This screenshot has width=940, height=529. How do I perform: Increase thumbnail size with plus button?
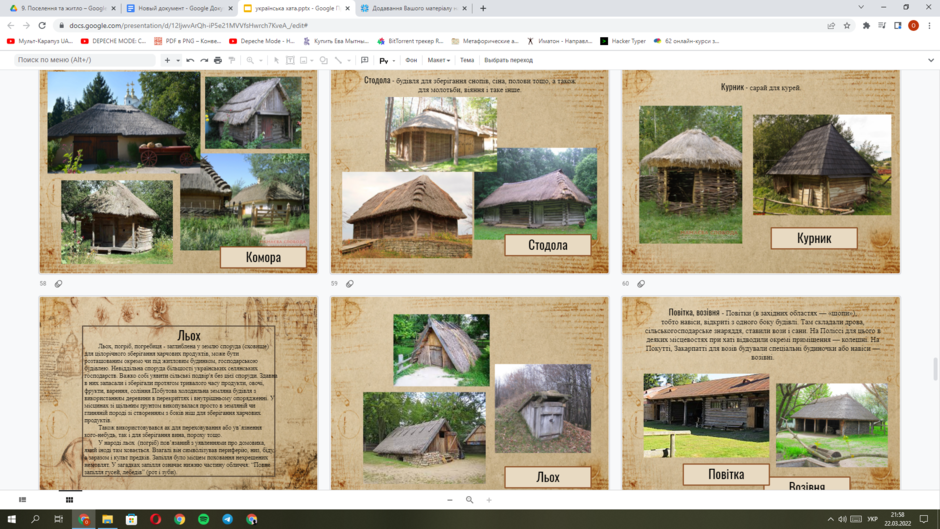[489, 500]
